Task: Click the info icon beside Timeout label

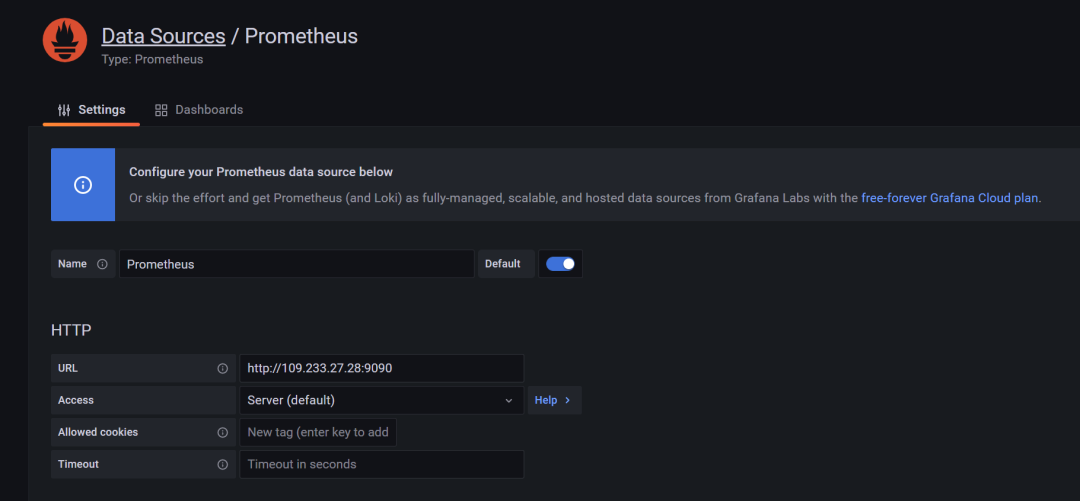Action: point(222,464)
